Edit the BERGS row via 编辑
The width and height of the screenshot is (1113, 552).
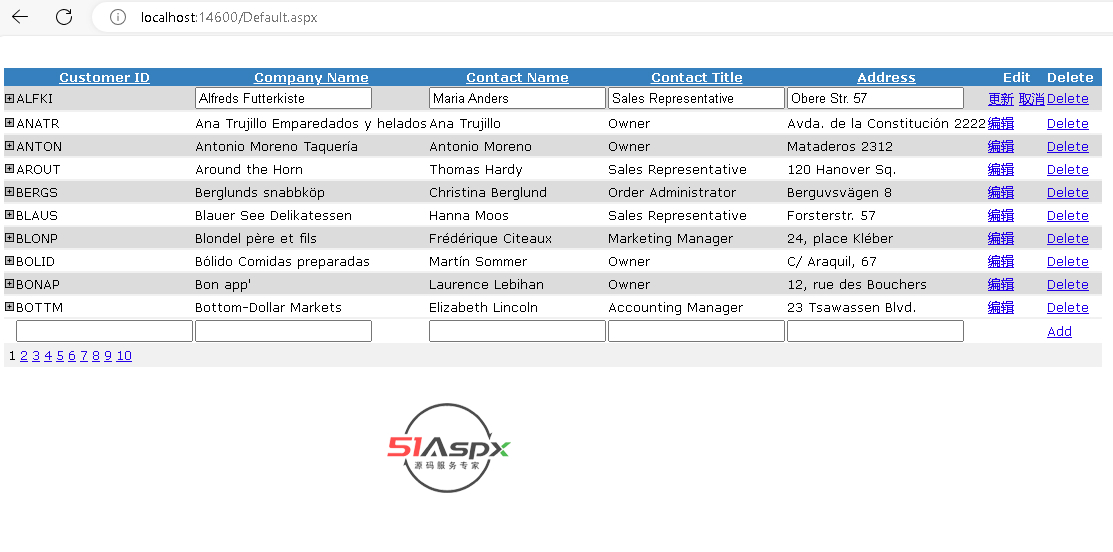point(1001,192)
